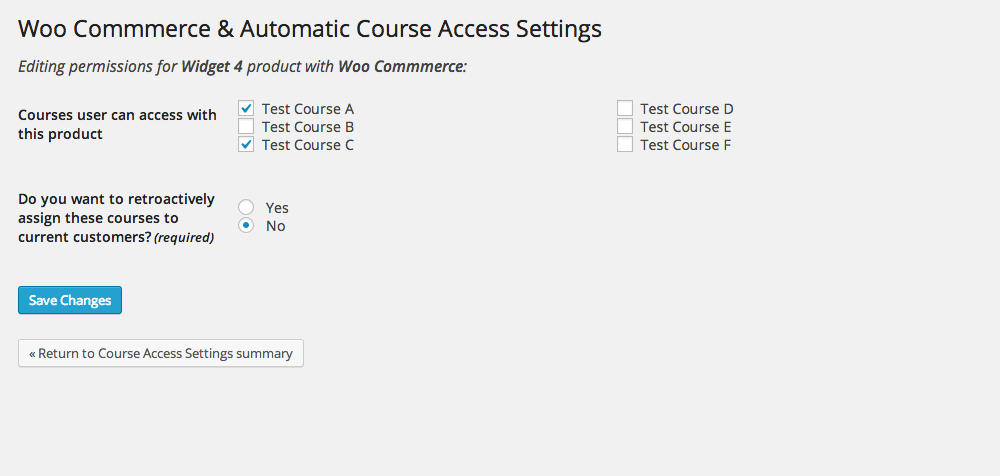The width and height of the screenshot is (1000, 476).
Task: Click the page heading Woo Commmerce & Automatic Course Access Settings
Action: click(309, 29)
